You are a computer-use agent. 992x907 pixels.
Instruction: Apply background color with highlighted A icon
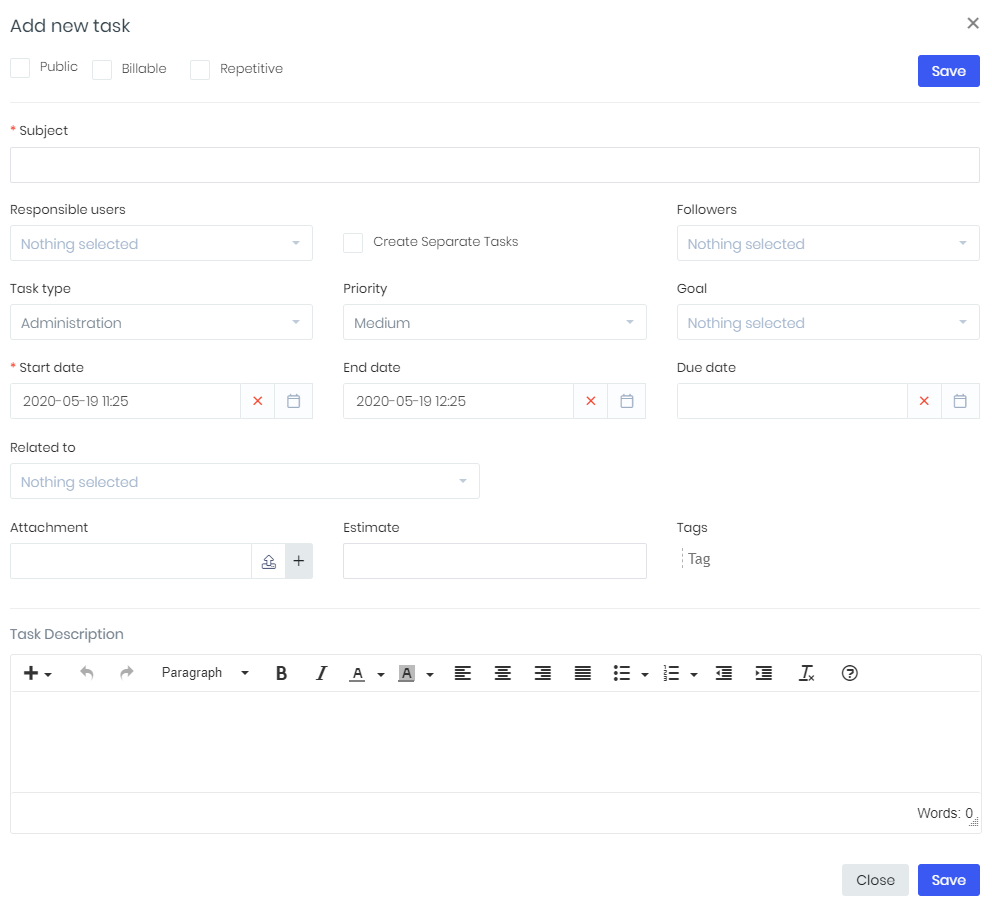pyautogui.click(x=406, y=673)
